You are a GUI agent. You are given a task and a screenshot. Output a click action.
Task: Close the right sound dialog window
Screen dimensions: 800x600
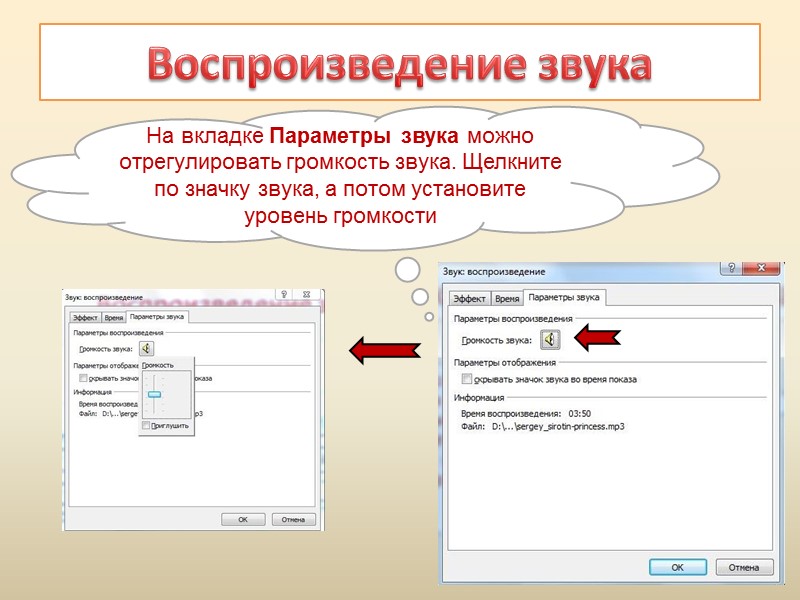coord(761,268)
